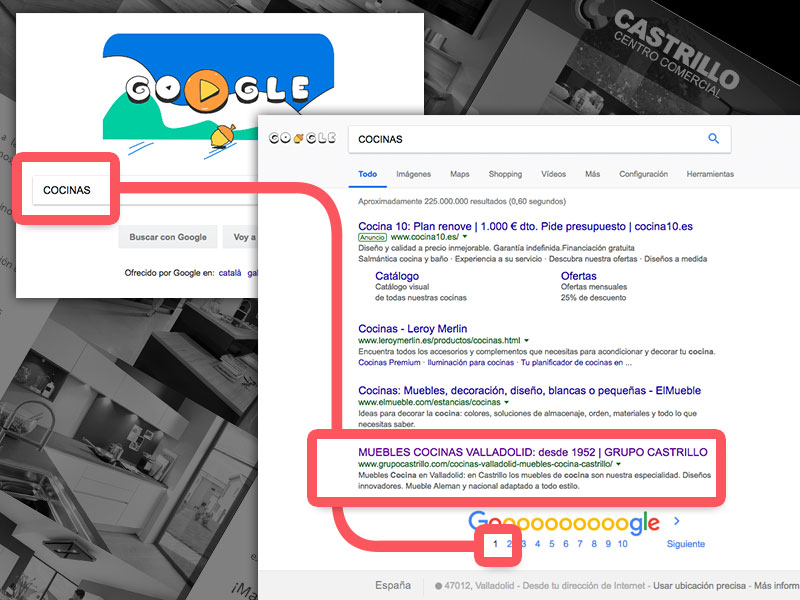Expand the arrow next to www.cocina10.es
Viewport: 800px width, 600px height.
(x=465, y=237)
